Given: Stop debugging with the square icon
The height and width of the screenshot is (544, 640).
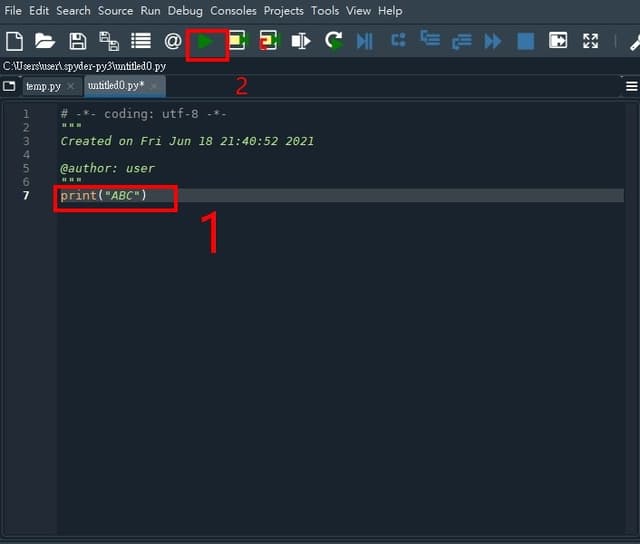Looking at the screenshot, I should (525, 41).
